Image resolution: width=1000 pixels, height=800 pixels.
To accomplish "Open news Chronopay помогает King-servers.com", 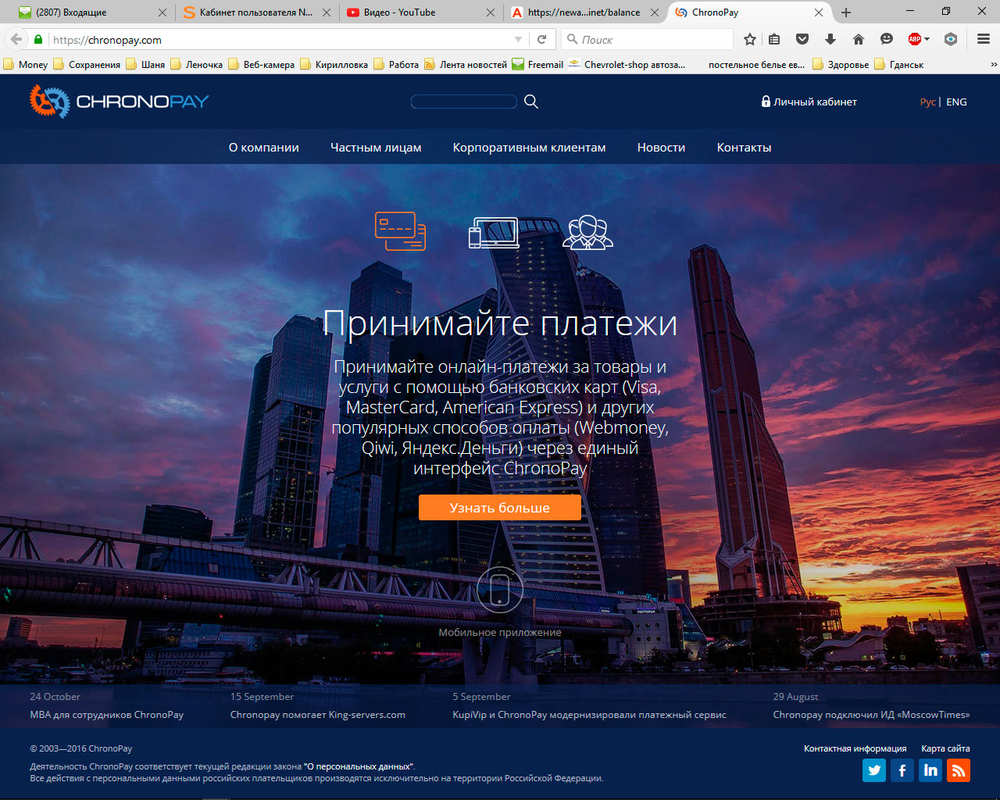I will click(x=318, y=715).
